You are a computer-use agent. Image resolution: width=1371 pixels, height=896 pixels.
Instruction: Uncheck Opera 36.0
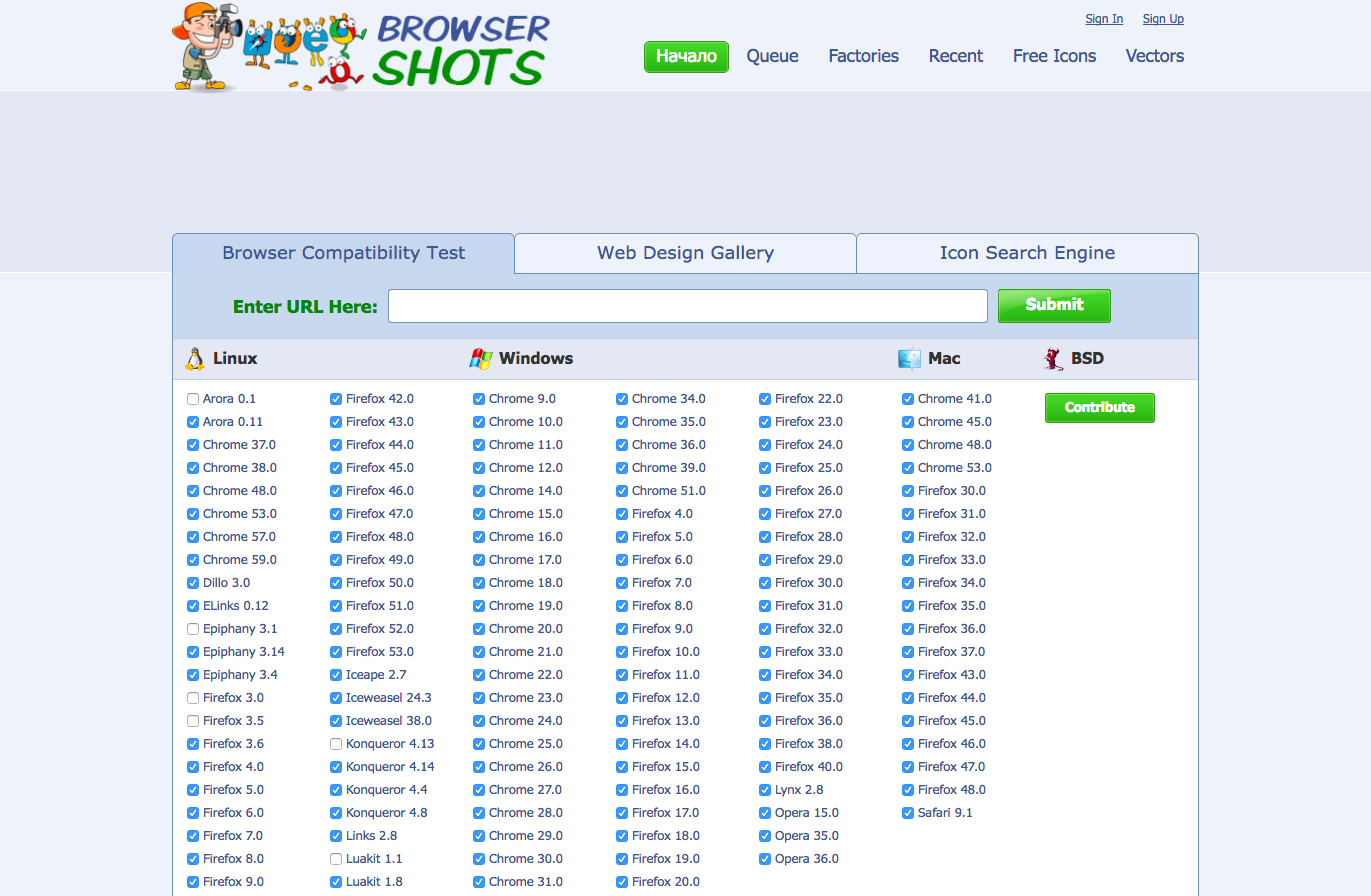(x=765, y=859)
